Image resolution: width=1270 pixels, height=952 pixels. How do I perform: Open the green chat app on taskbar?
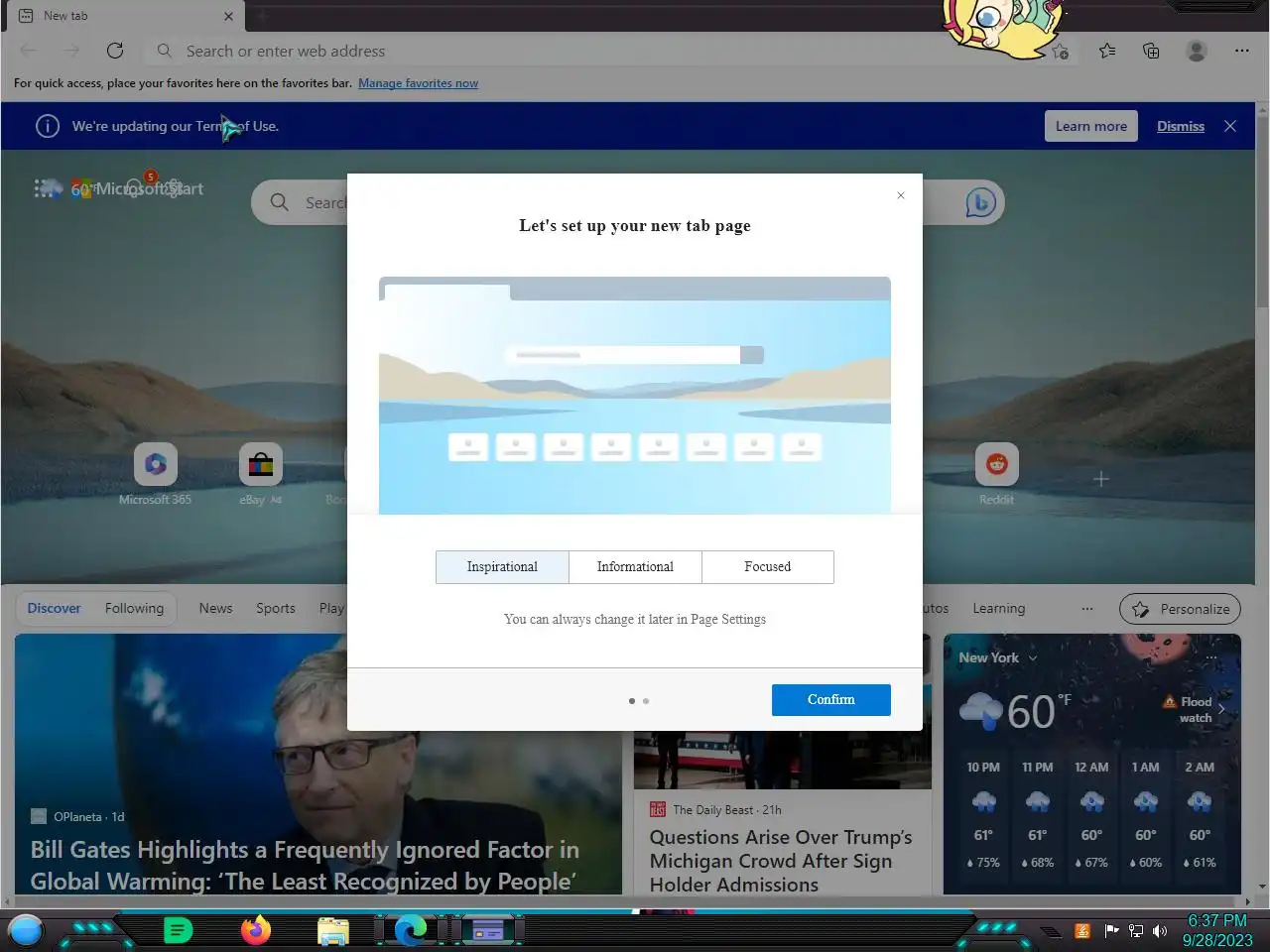178,930
